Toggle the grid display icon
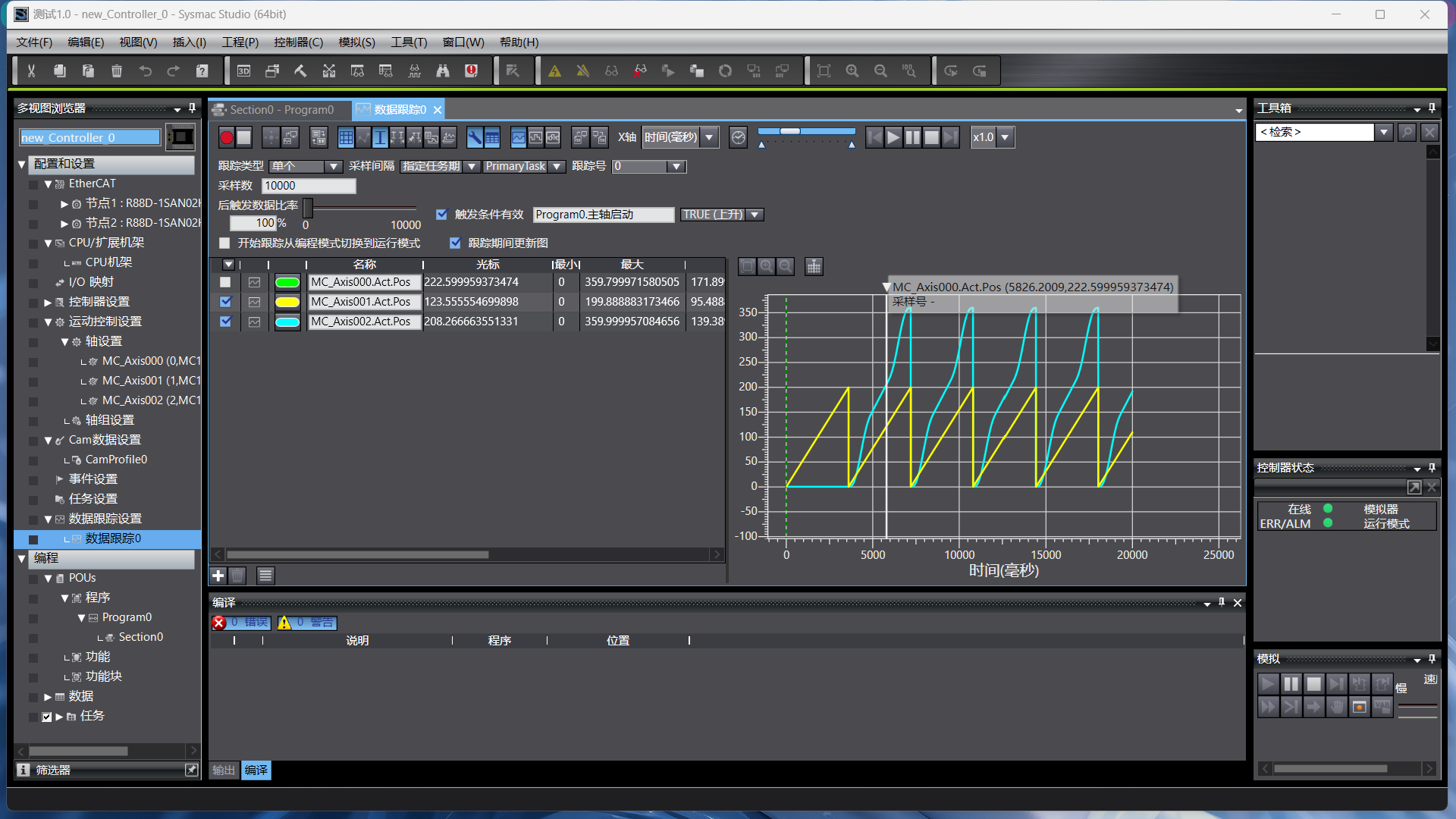 pos(346,137)
